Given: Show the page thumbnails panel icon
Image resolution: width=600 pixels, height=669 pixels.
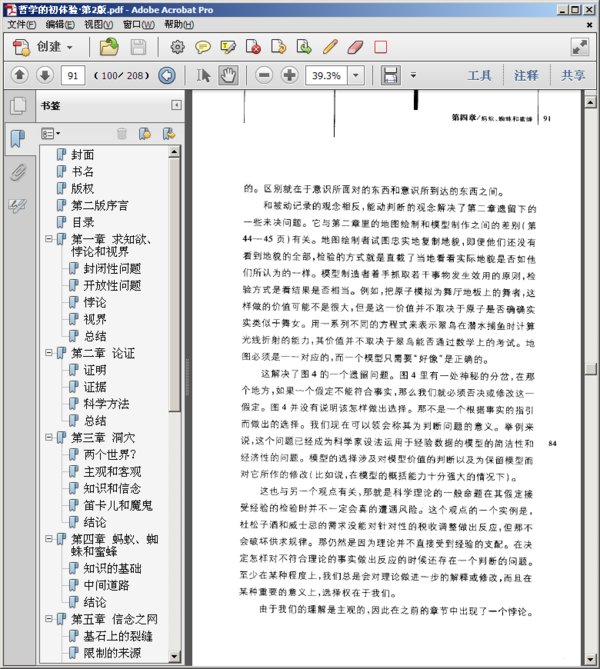Looking at the screenshot, I should [18, 106].
